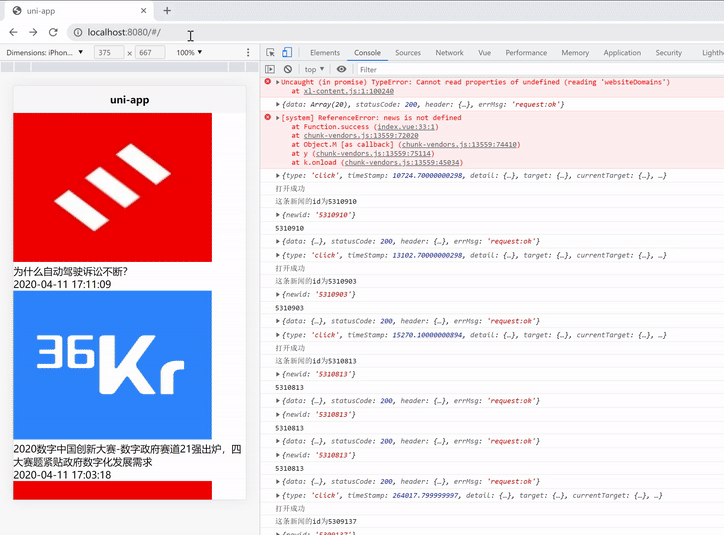Click console log 这条新闻的id为5309137
The width and height of the screenshot is (724, 535).
point(316,522)
